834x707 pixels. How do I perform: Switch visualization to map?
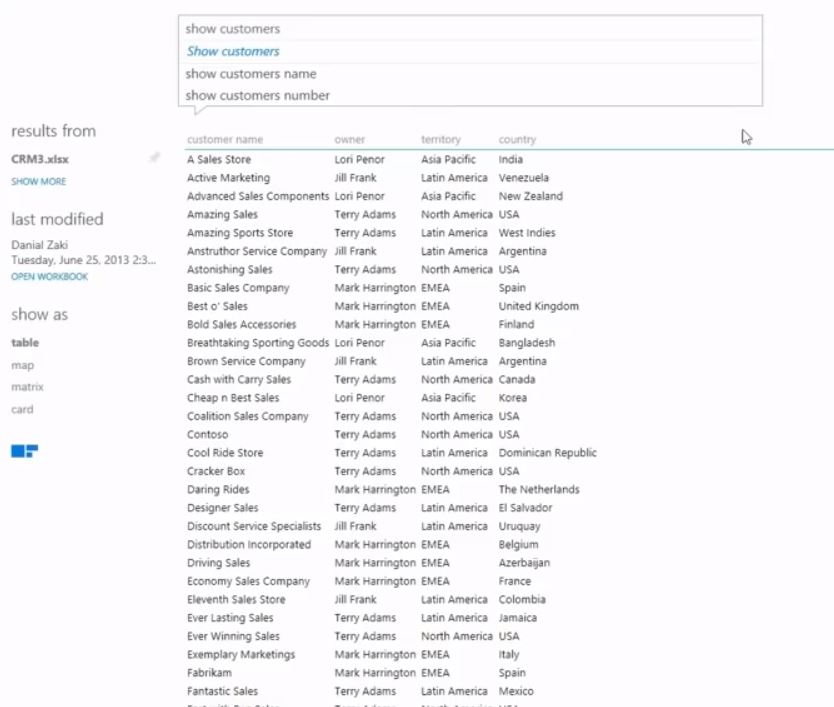pyautogui.click(x=22, y=365)
